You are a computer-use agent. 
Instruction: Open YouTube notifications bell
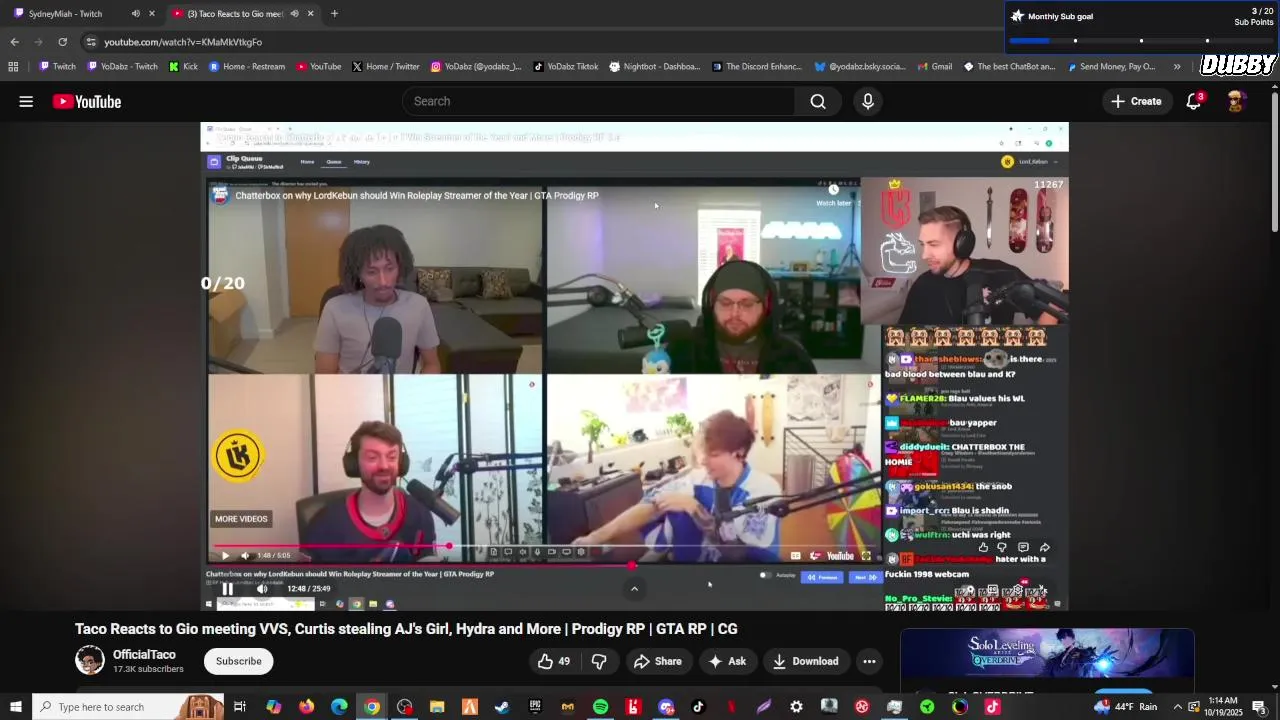coord(1194,101)
